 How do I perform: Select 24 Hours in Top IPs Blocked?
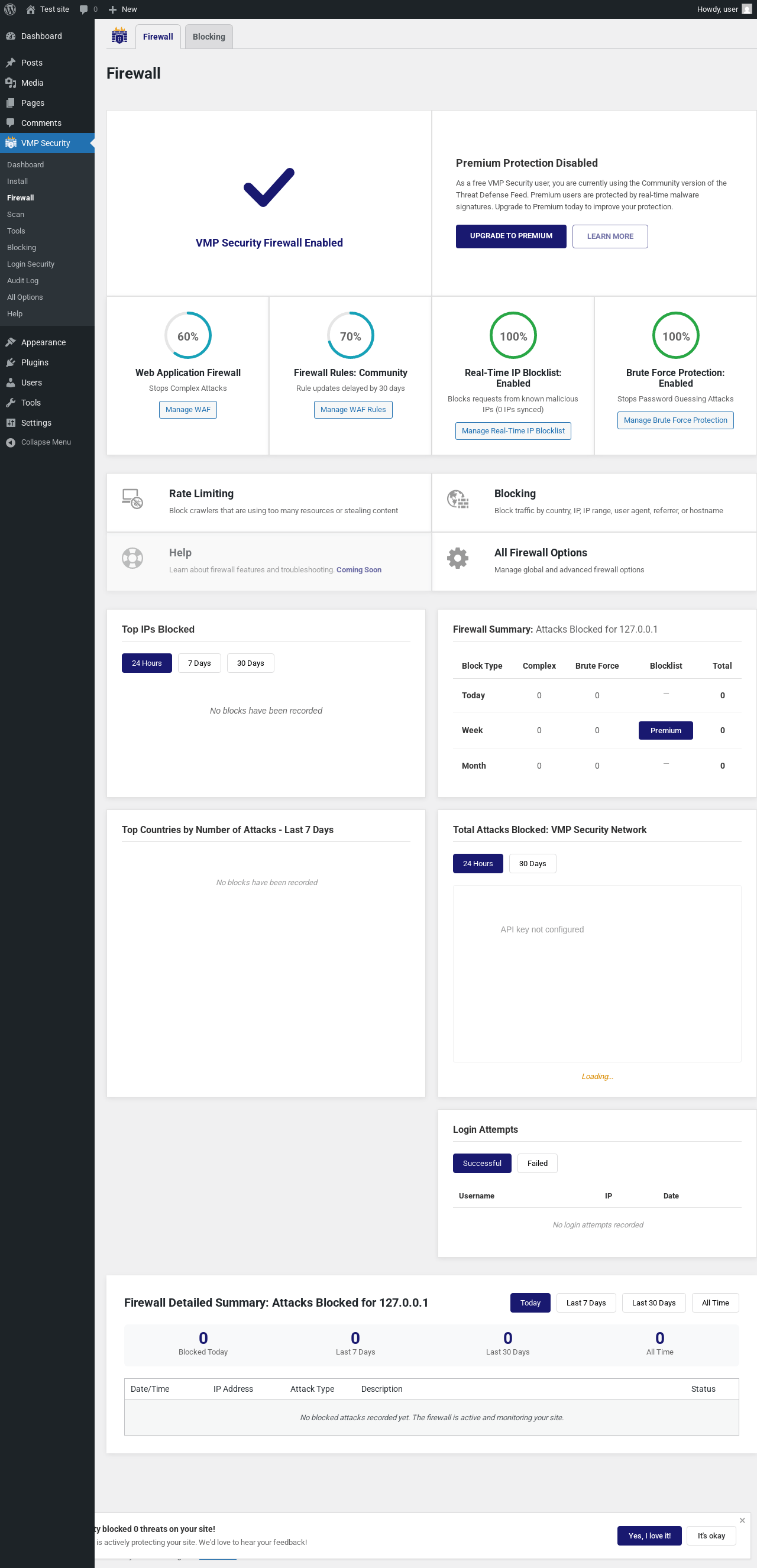[147, 663]
